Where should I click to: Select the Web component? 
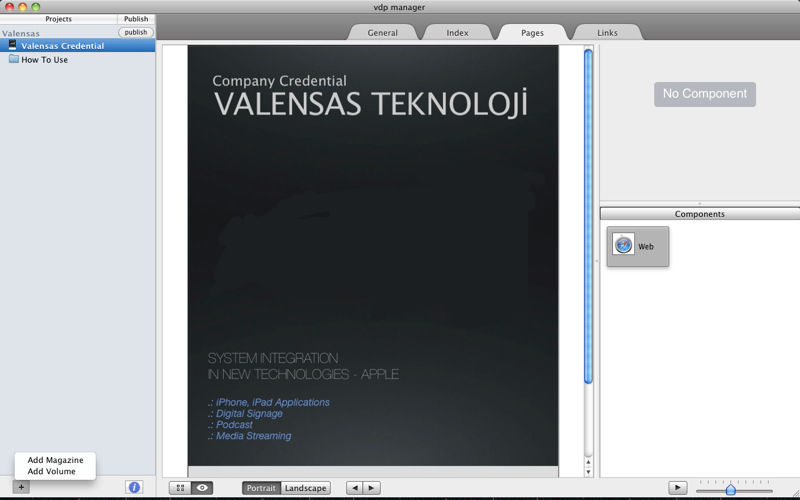tap(638, 246)
